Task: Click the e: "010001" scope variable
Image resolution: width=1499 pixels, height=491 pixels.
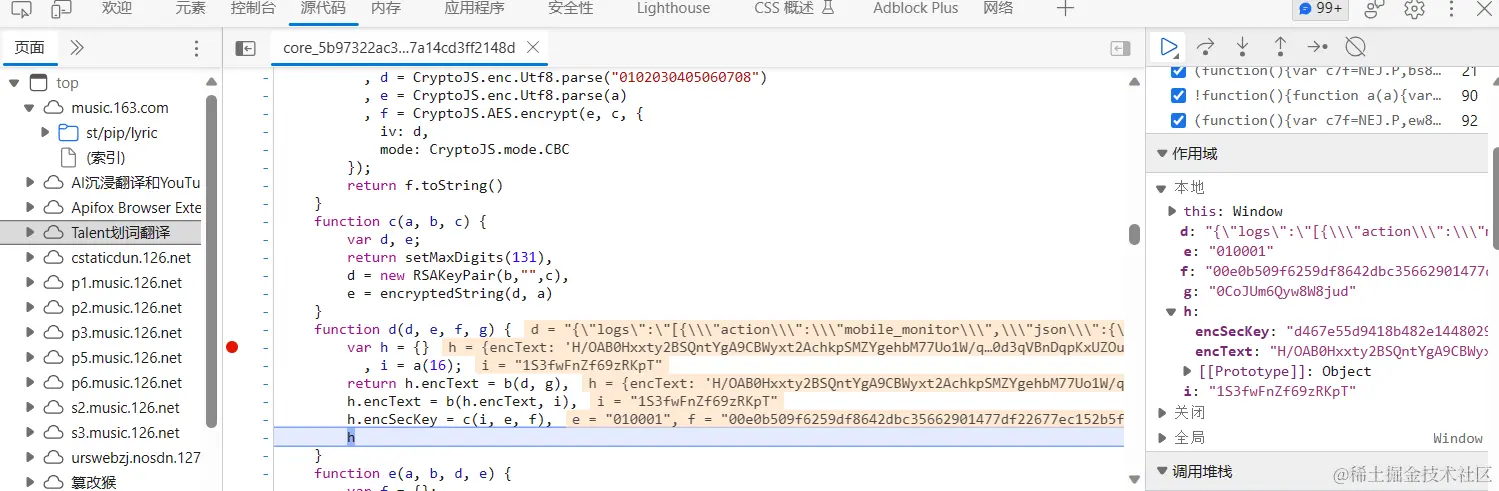Action: 1227,251
